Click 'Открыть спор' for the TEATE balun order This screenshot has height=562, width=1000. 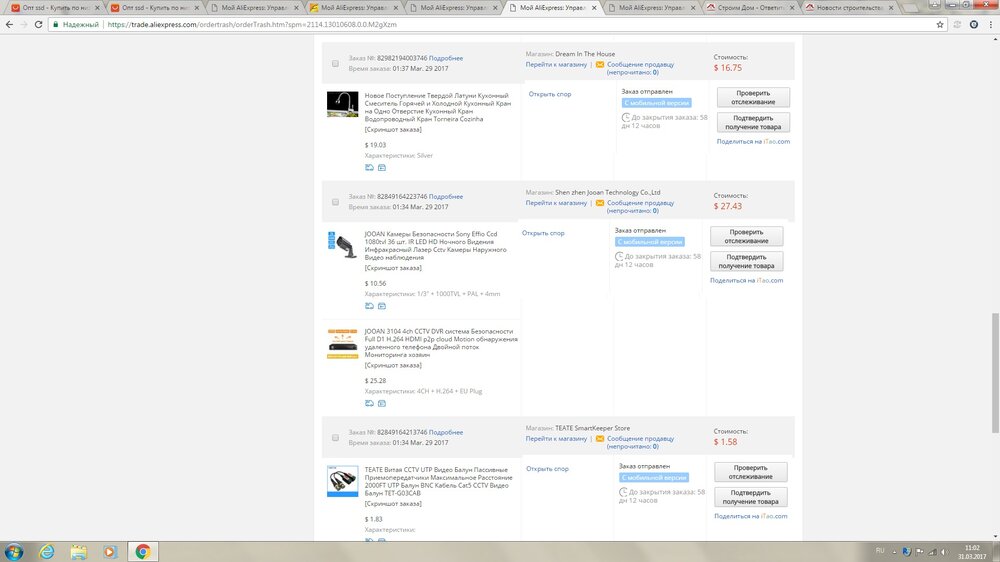547,469
